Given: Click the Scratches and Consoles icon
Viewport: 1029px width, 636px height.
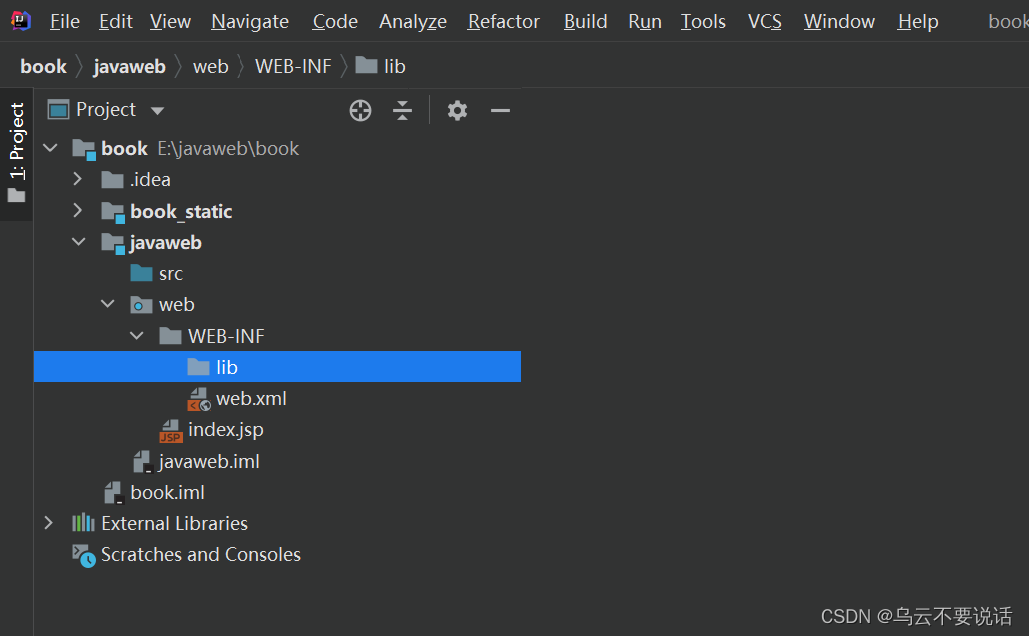Looking at the screenshot, I should tap(83, 555).
